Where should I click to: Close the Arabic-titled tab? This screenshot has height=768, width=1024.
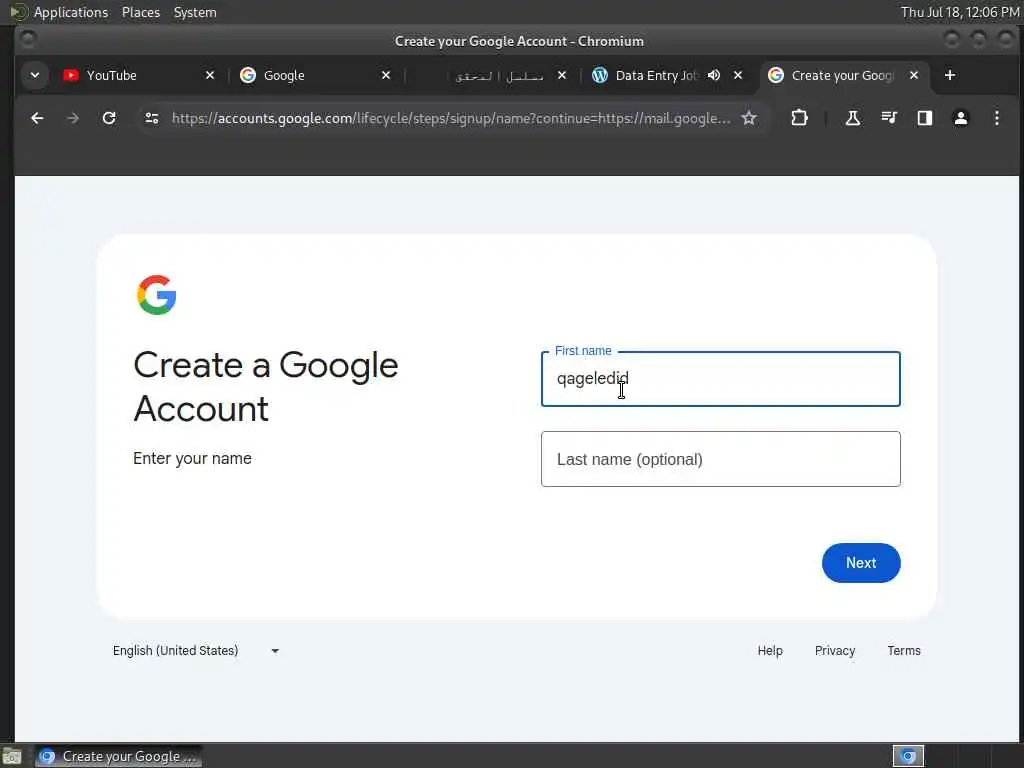(x=562, y=75)
